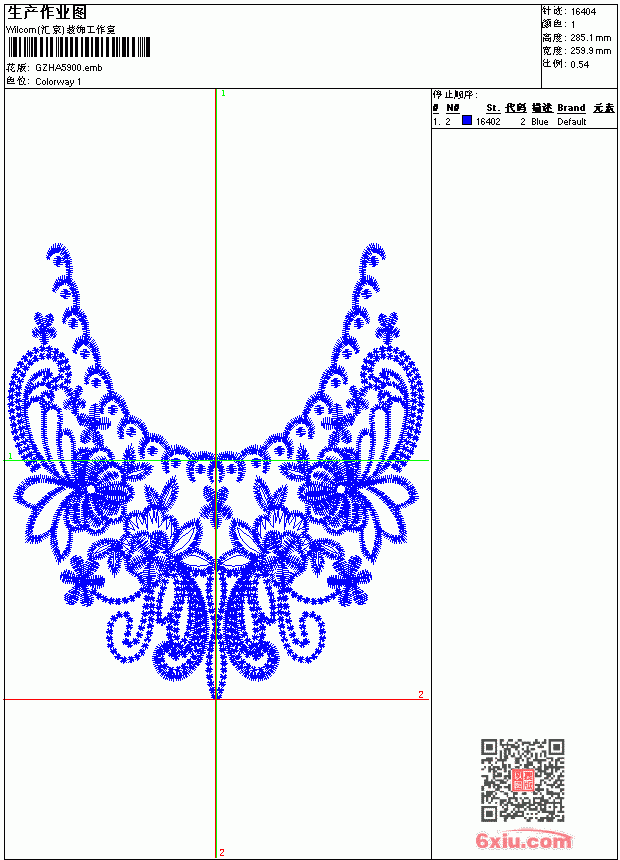The image size is (620, 860).
Task: Select the blue thread color swatch
Action: point(467,120)
